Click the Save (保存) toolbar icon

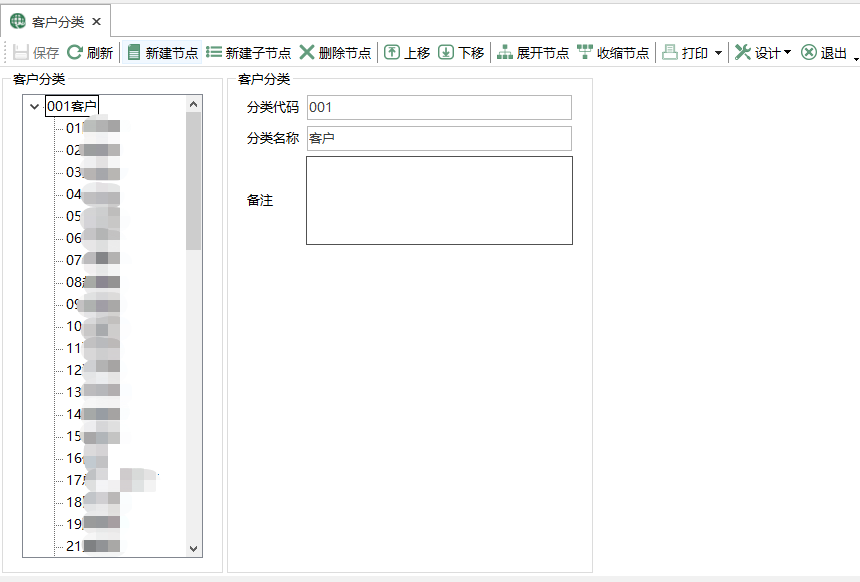pyautogui.click(x=20, y=53)
